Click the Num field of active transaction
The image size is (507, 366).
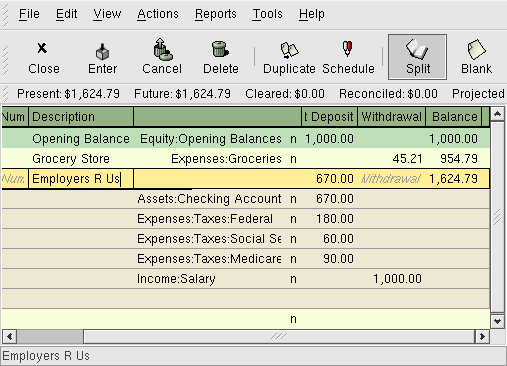click(x=15, y=179)
